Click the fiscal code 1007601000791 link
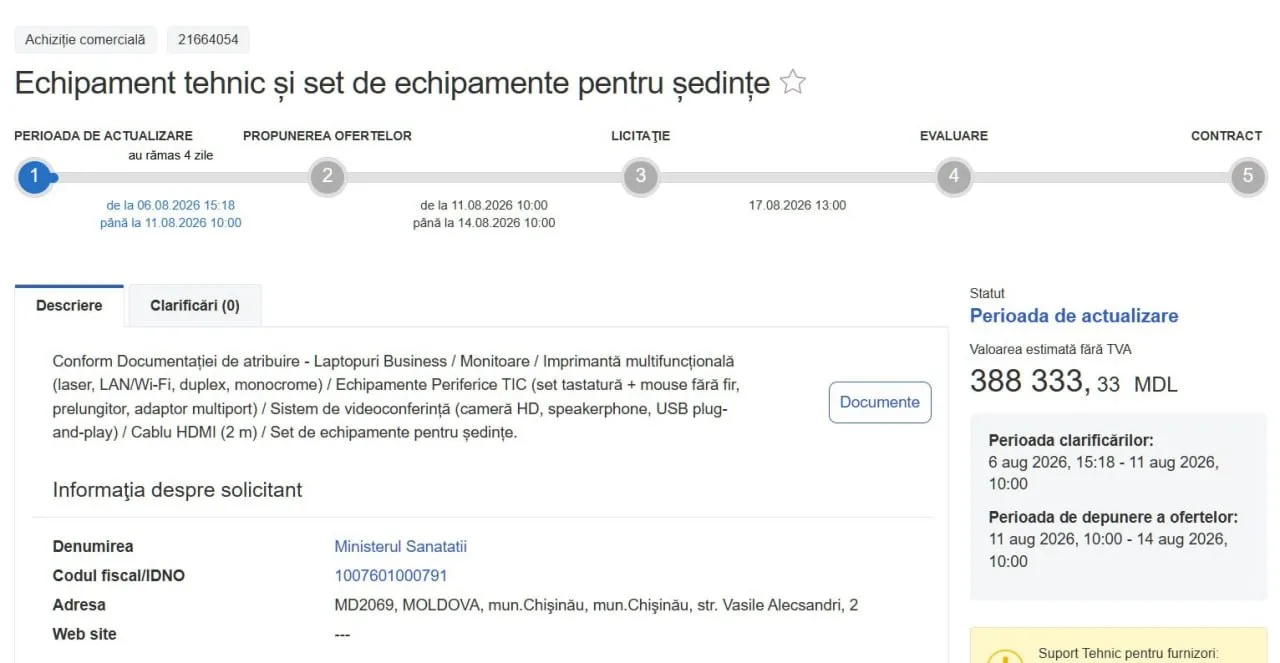Image resolution: width=1280 pixels, height=663 pixels. [391, 576]
